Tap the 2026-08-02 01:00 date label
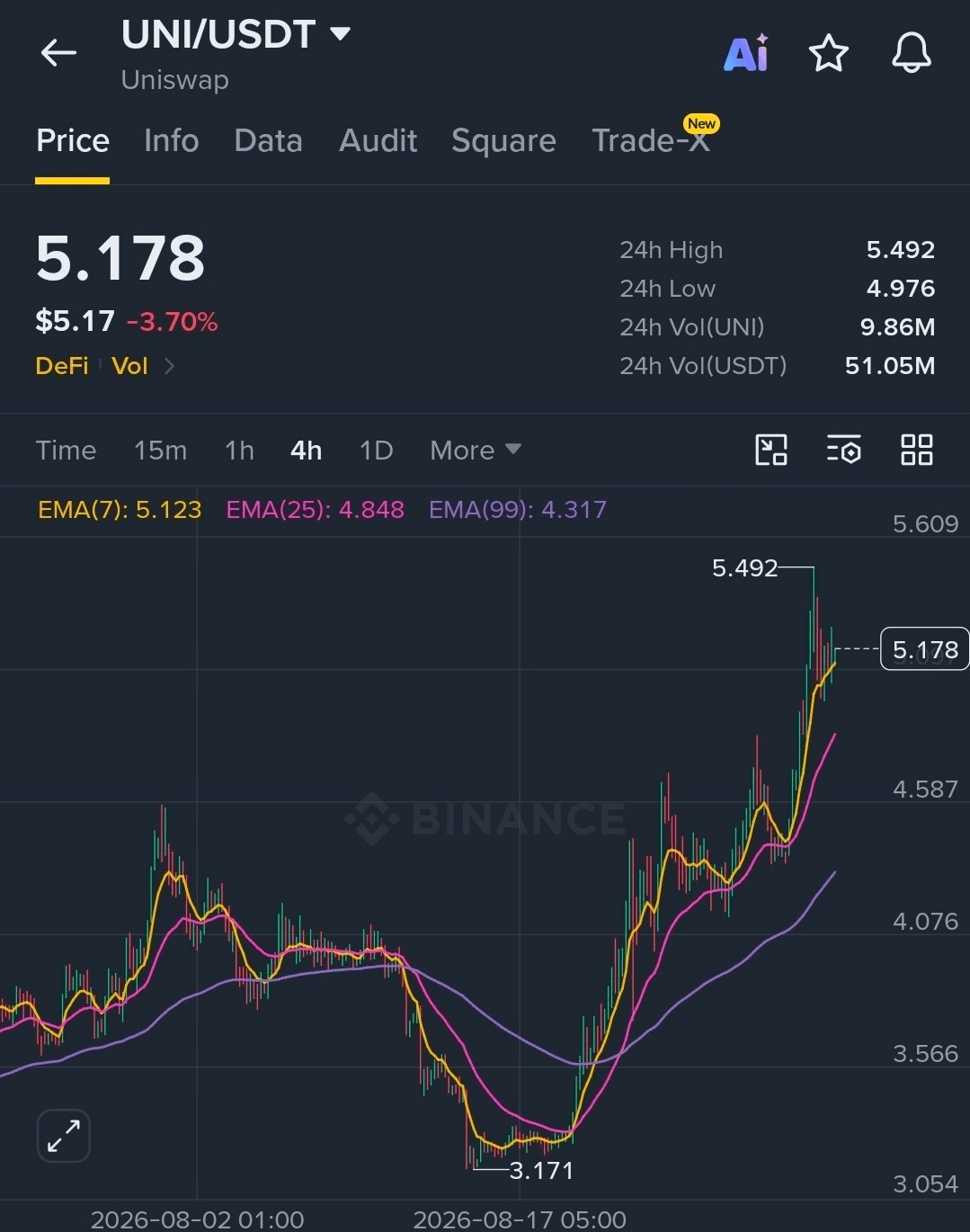The width and height of the screenshot is (970, 1232). tap(197, 1219)
